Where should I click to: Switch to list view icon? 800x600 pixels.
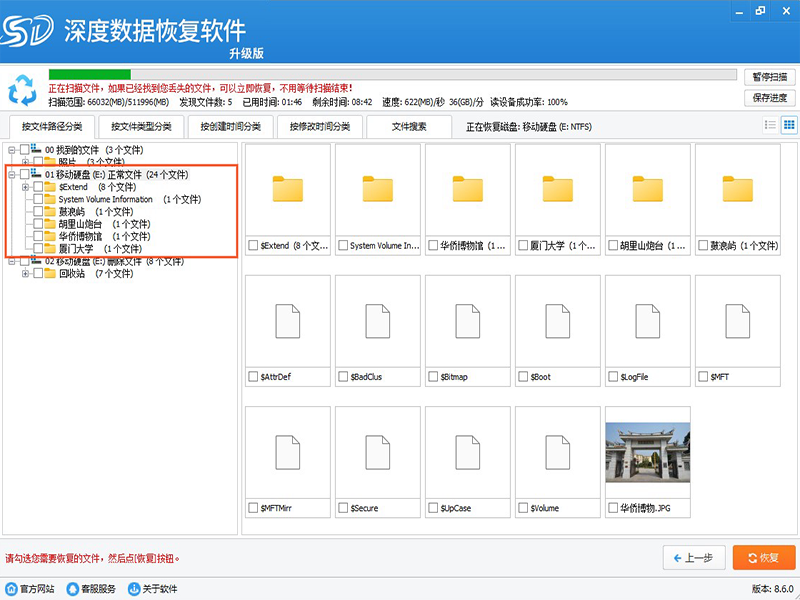click(x=770, y=125)
